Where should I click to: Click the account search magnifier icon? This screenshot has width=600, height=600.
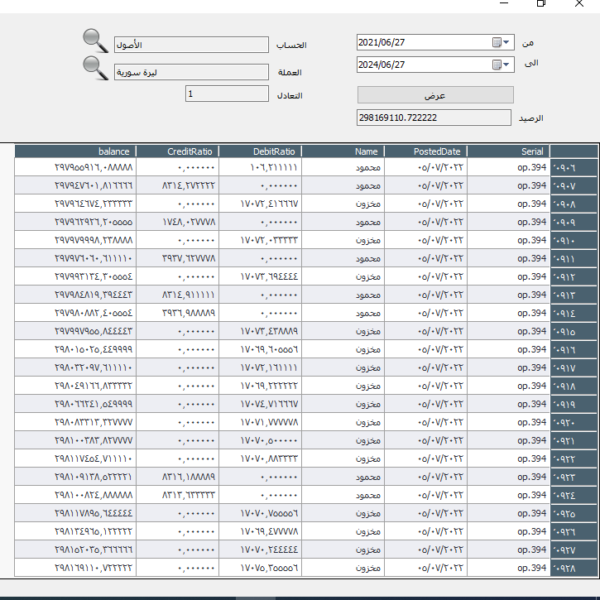point(95,41)
